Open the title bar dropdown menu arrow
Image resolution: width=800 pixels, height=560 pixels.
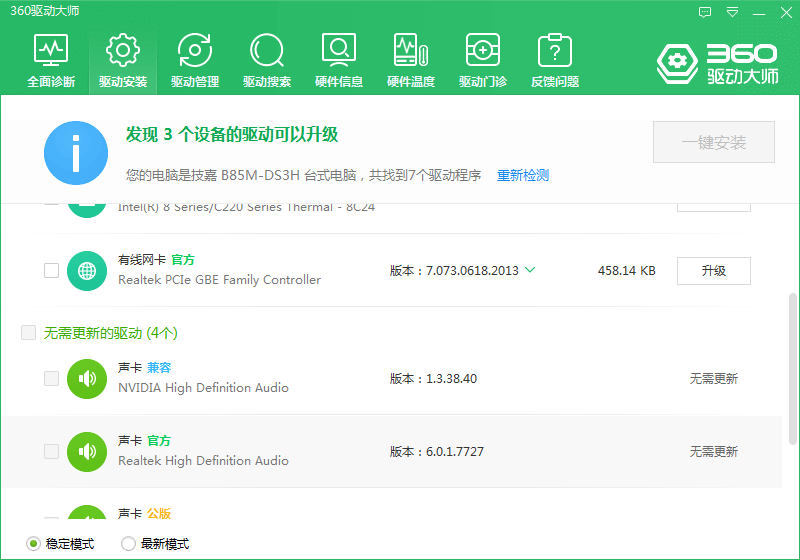733,12
